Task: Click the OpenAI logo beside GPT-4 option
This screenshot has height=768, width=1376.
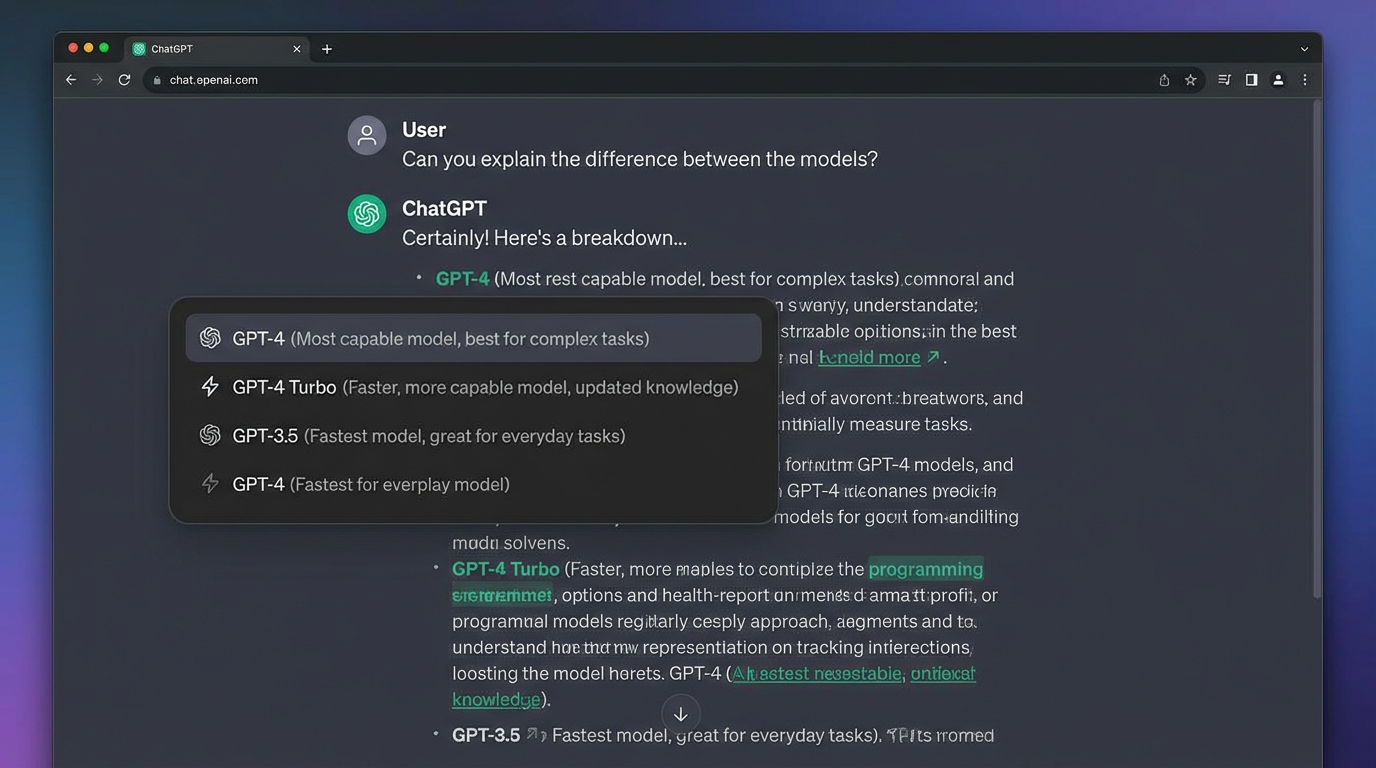Action: coord(210,338)
